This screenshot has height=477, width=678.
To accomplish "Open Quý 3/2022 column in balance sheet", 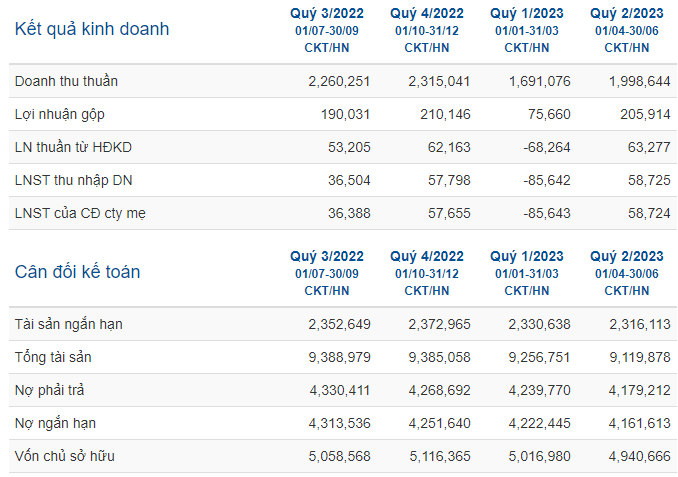I will pos(326,273).
